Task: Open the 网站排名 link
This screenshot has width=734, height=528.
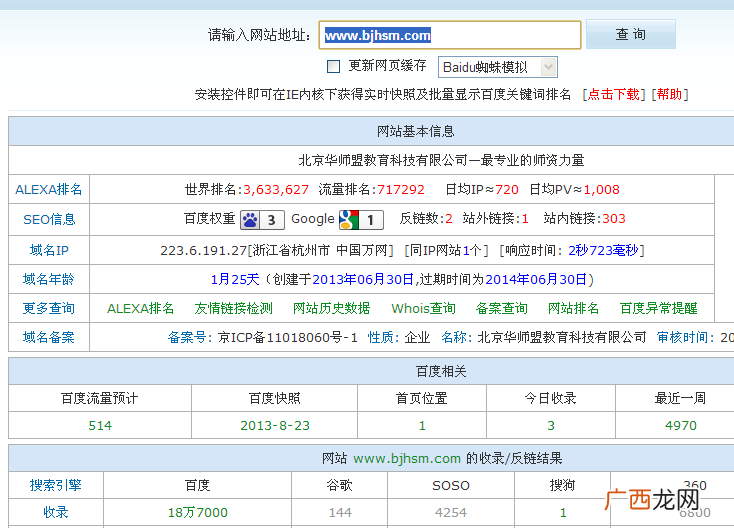Action: point(573,308)
